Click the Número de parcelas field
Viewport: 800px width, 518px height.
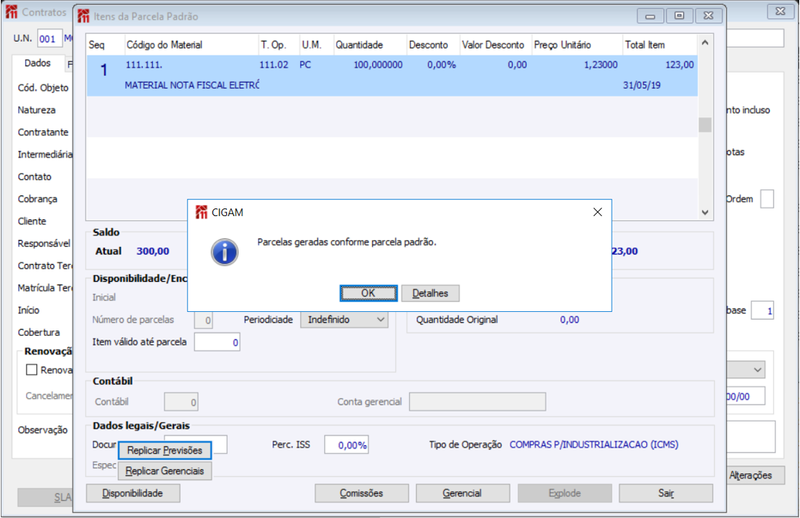[x=203, y=320]
